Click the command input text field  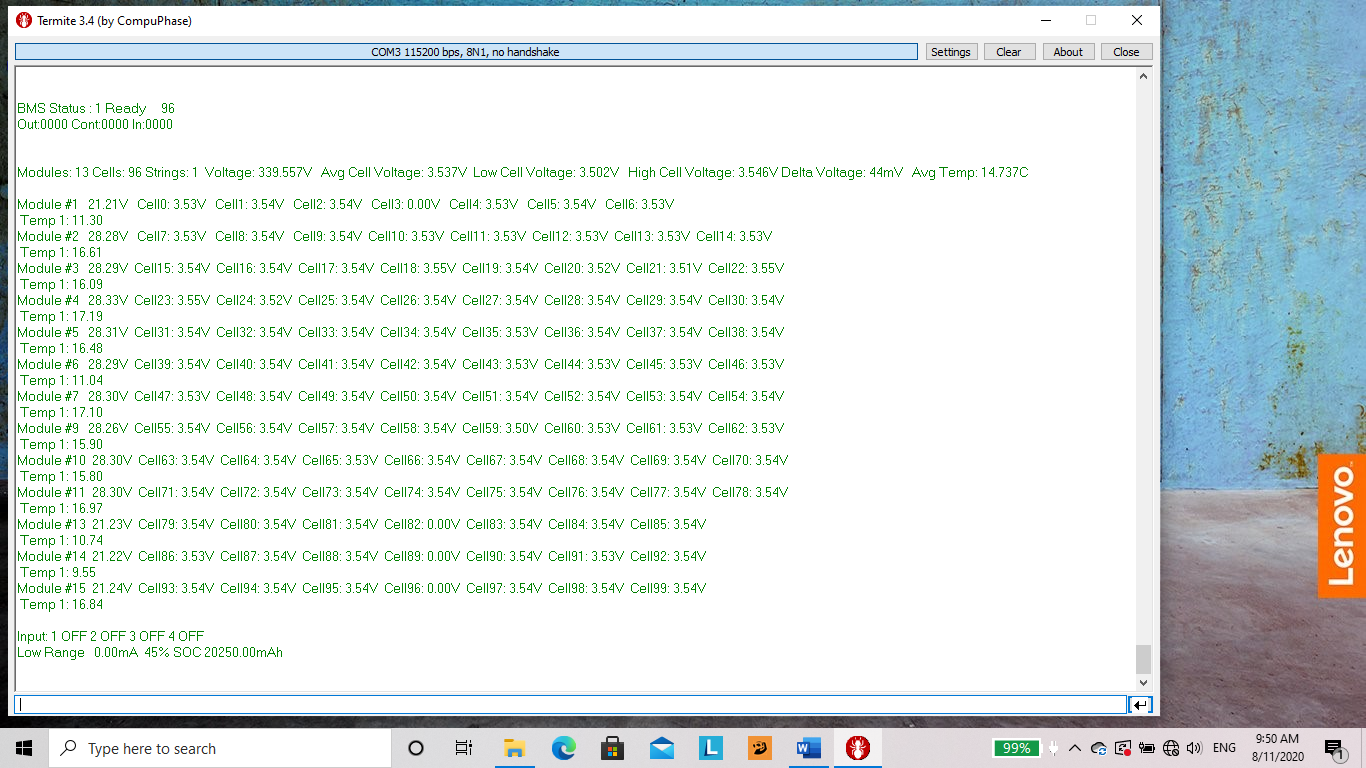(x=570, y=705)
